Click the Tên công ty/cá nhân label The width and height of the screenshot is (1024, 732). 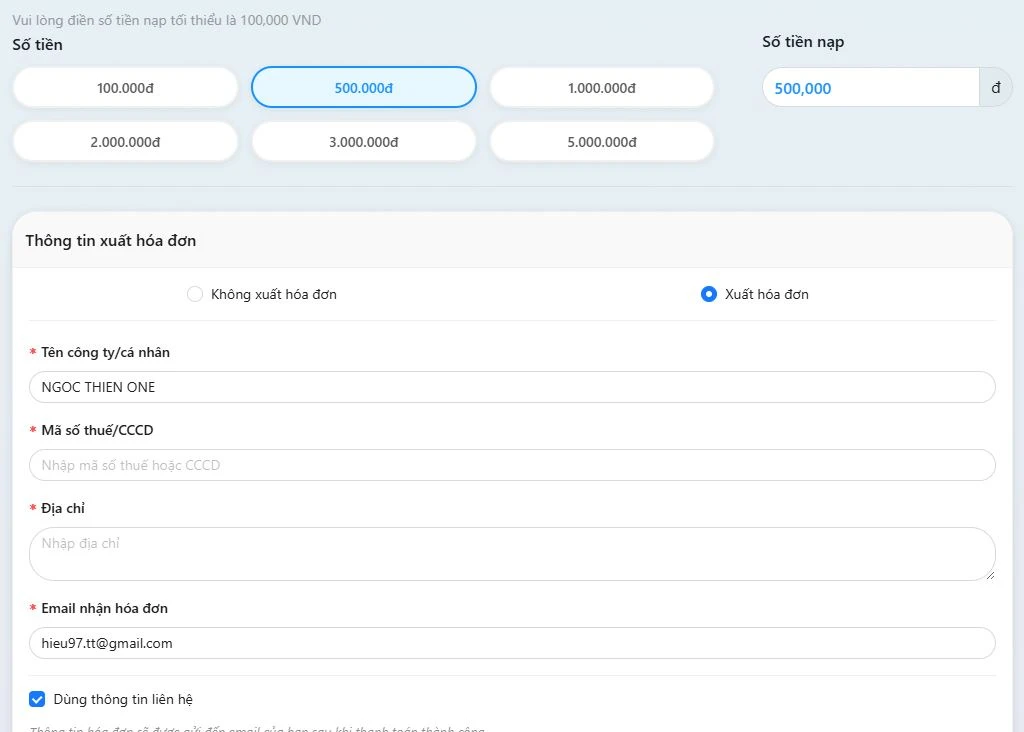[105, 352]
